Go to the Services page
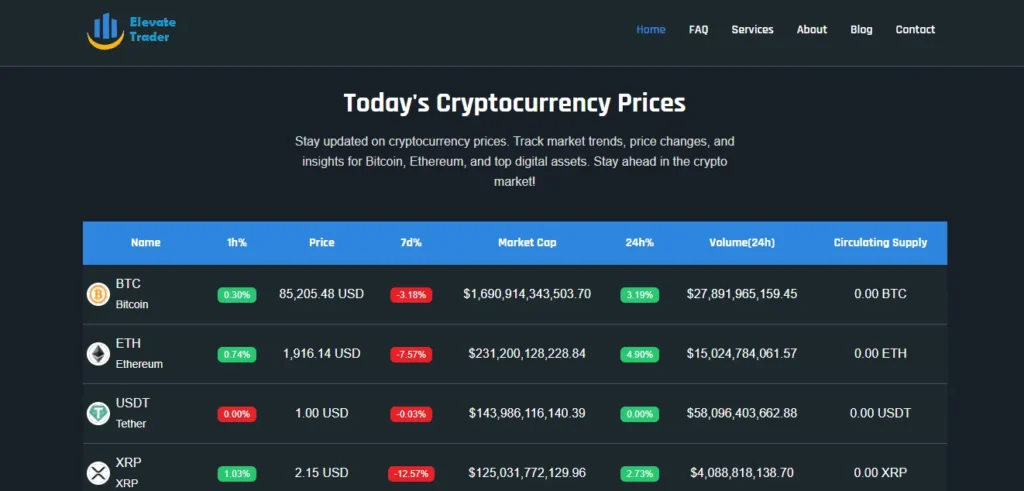 tap(752, 29)
